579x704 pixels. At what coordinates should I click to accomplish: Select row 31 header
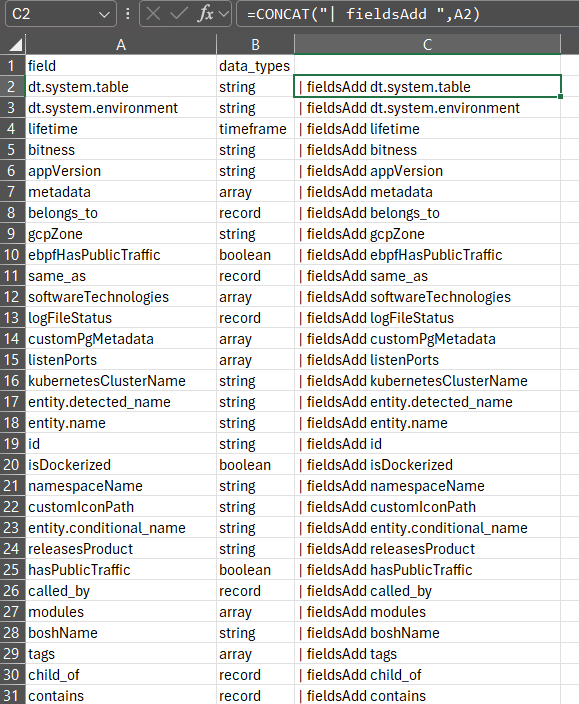[x=12, y=695]
